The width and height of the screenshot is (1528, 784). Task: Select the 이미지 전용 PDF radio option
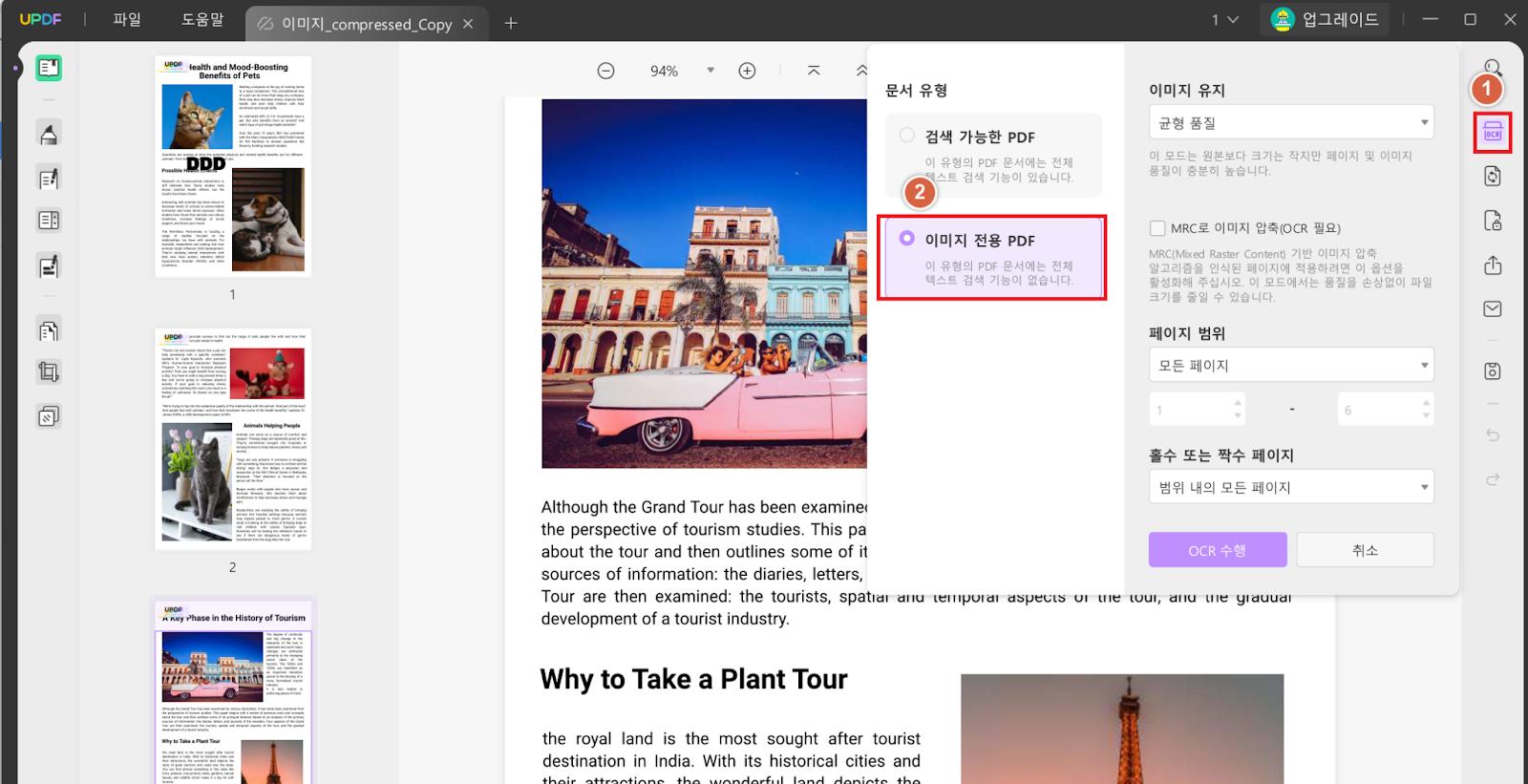(907, 239)
